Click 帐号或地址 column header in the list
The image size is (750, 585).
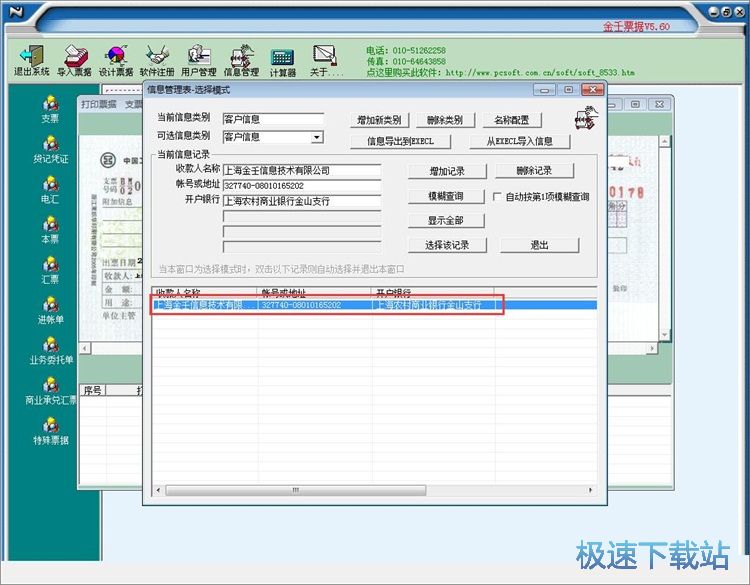(315, 292)
